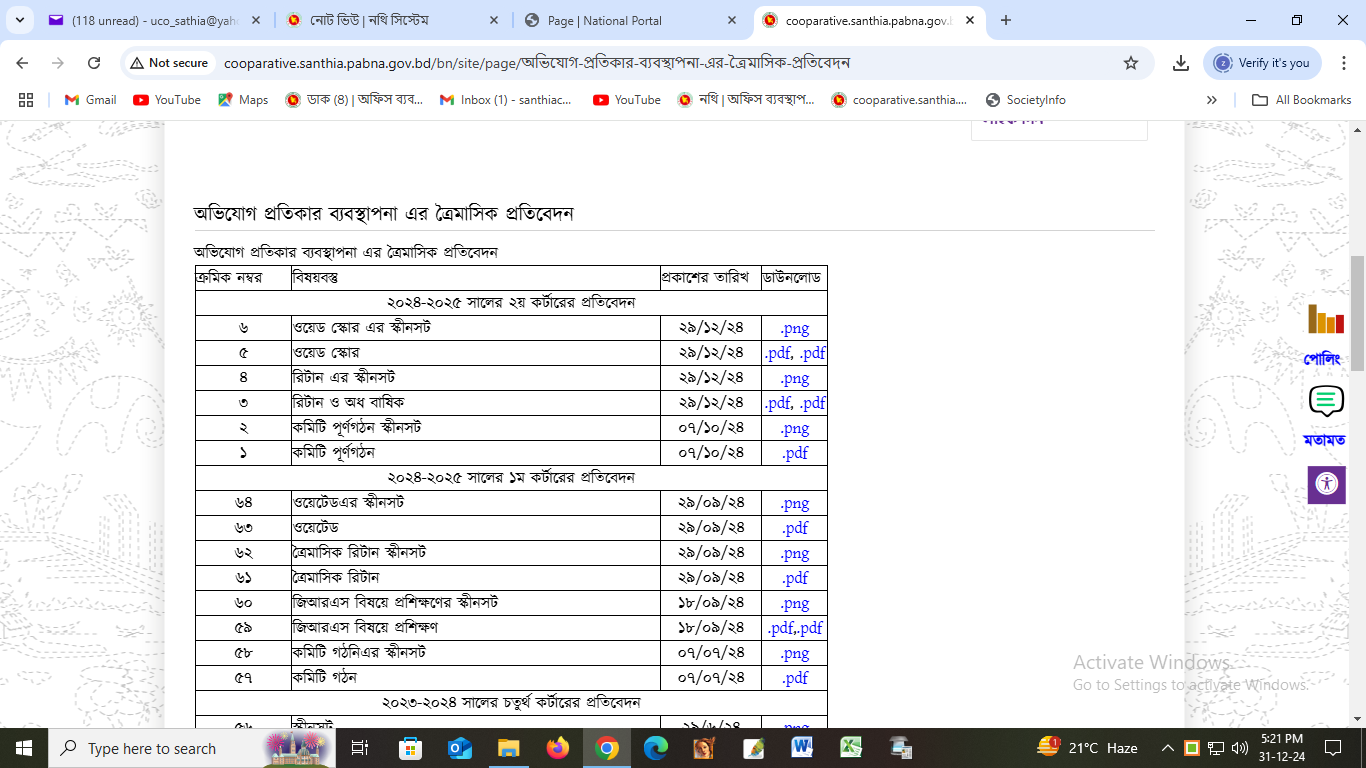Image resolution: width=1366 pixels, height=768 pixels.
Task: Click the browser address bar URL
Action: click(537, 63)
